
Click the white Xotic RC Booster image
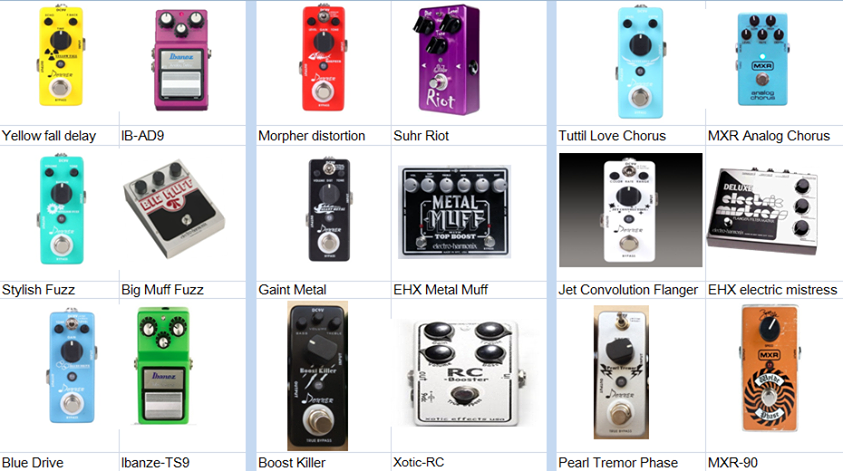(466, 373)
